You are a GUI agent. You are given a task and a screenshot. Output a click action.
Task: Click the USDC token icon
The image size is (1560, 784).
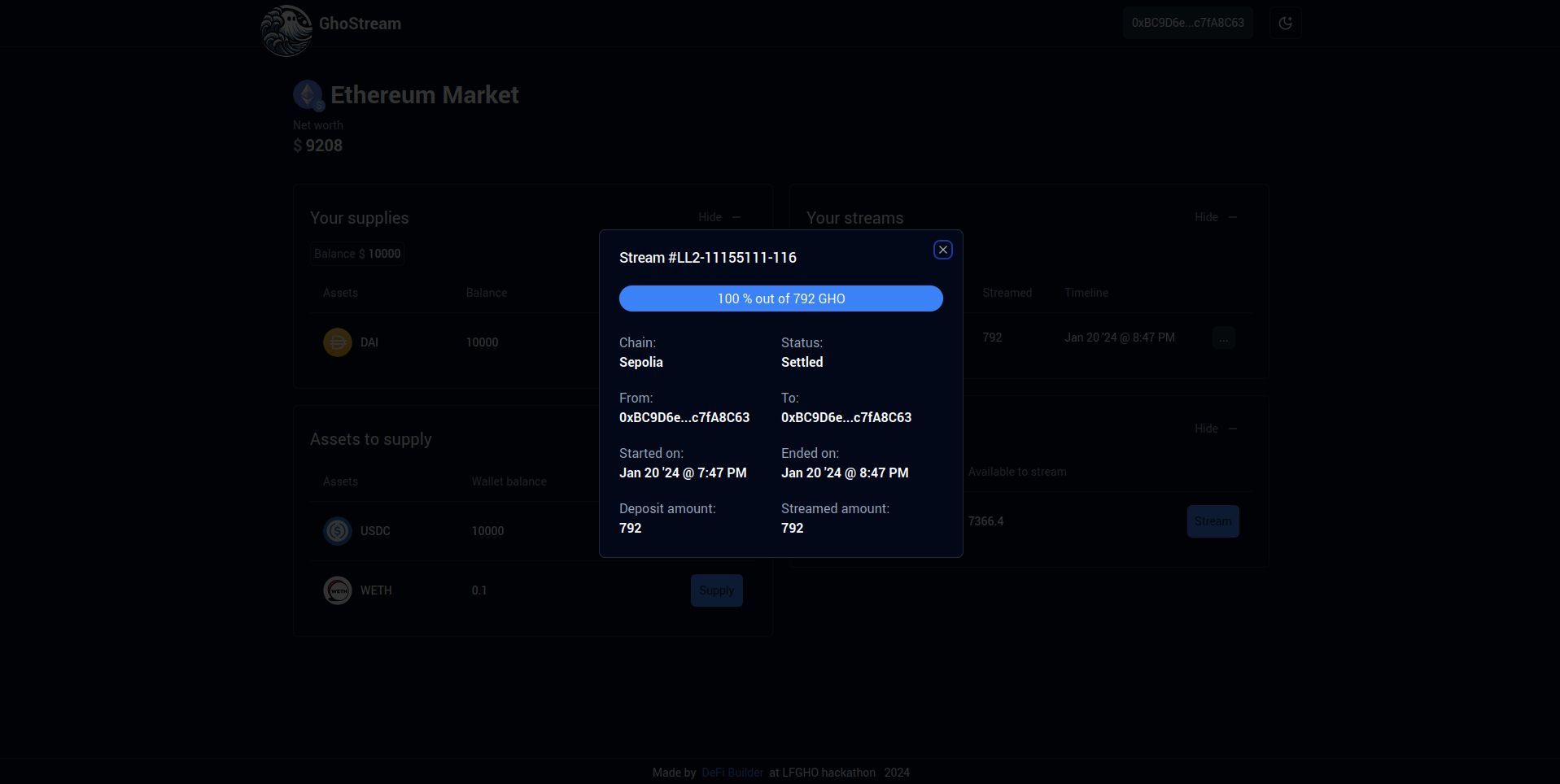tap(338, 531)
